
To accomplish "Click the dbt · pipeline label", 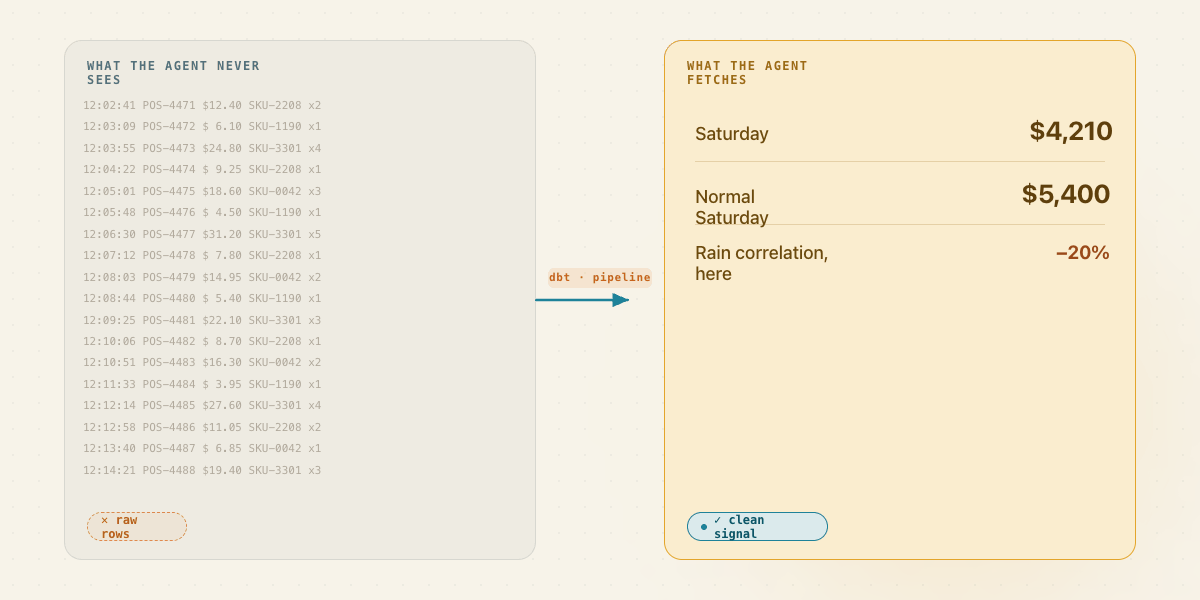I will [x=600, y=277].
